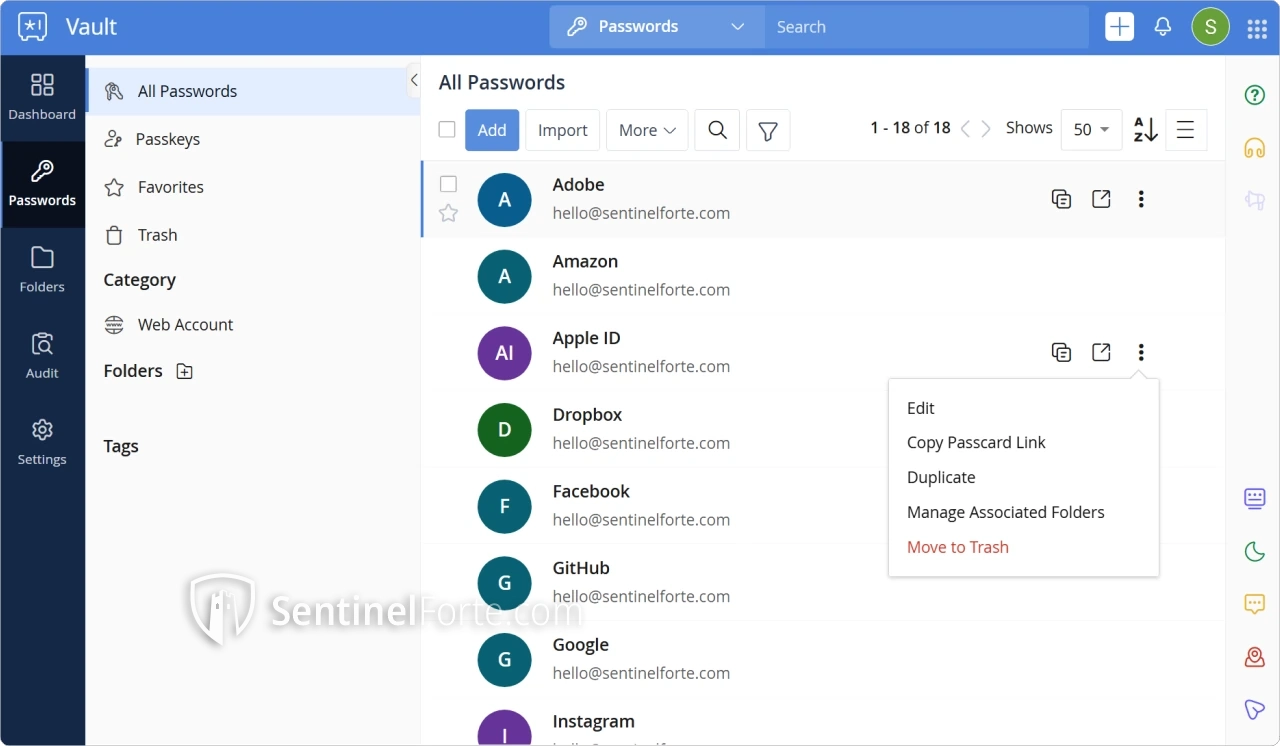Image resolution: width=1280 pixels, height=746 pixels.
Task: Click the A-Z sort icon
Action: pyautogui.click(x=1145, y=129)
